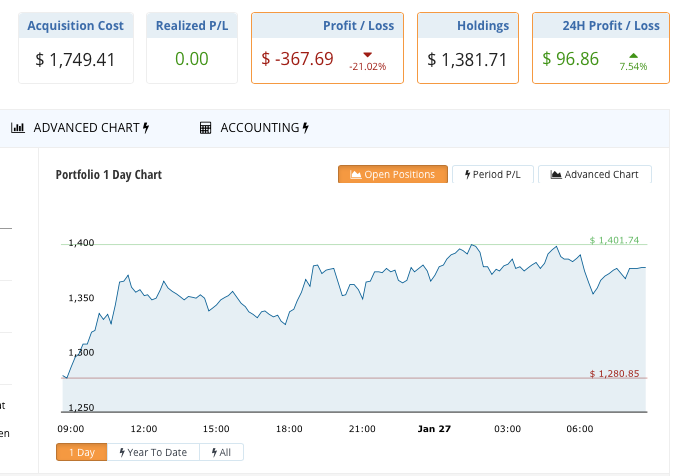The width and height of the screenshot is (673, 476).
Task: Click the green $ 1,401.74 high line label
Action: (614, 240)
